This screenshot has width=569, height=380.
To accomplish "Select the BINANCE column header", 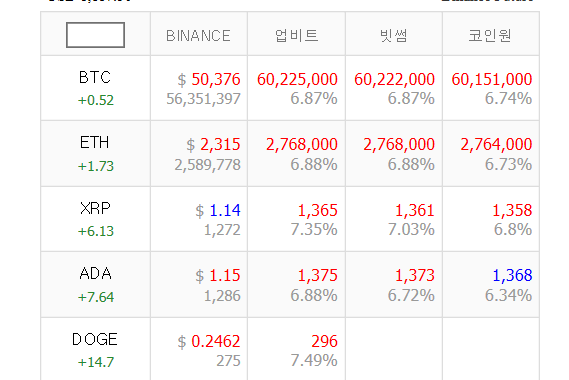I will [198, 36].
